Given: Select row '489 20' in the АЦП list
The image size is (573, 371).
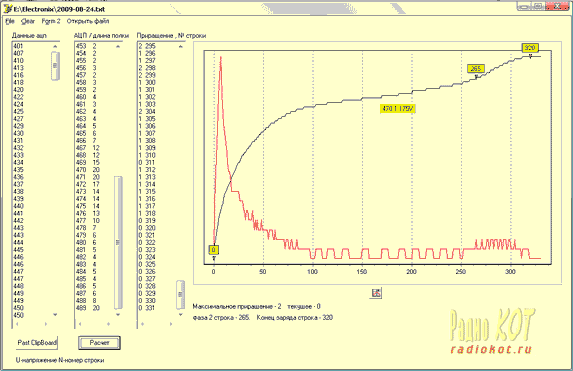Looking at the screenshot, I should [x=88, y=308].
